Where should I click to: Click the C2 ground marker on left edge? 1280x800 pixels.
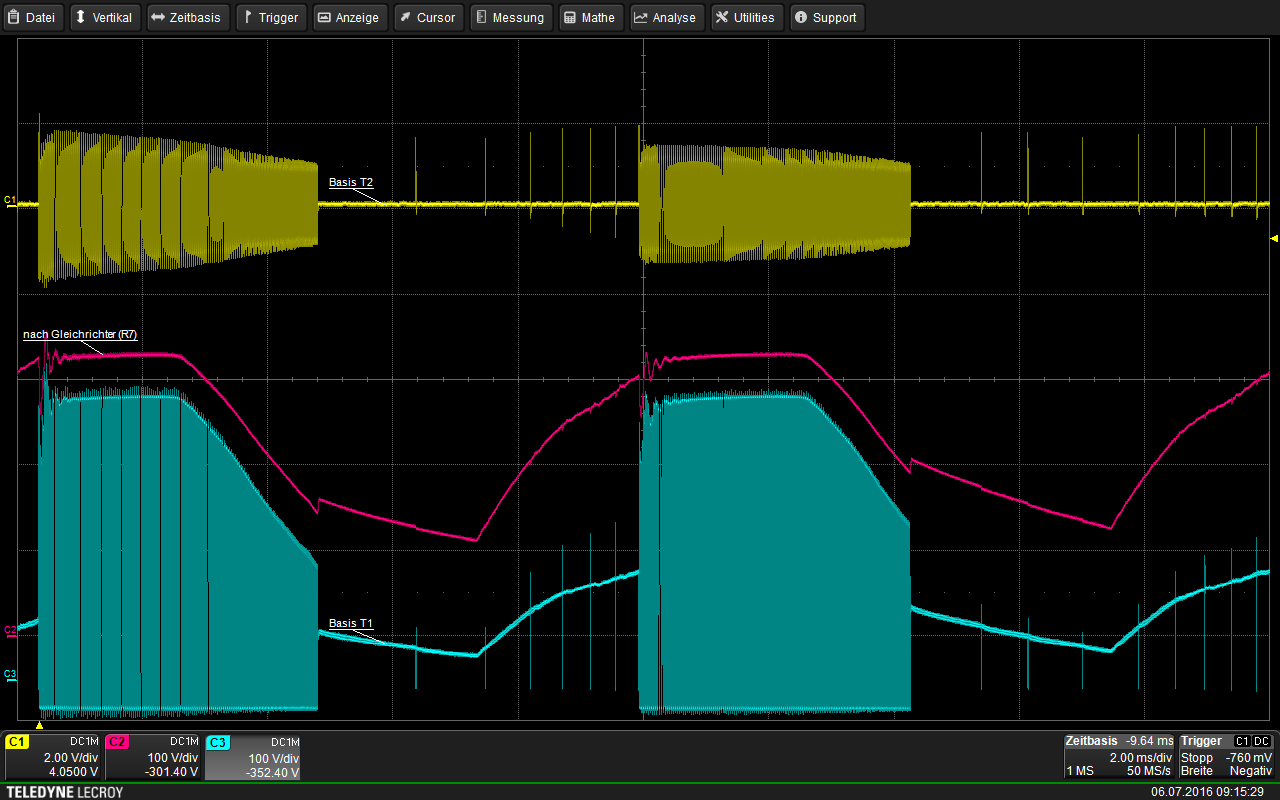pyautogui.click(x=9, y=630)
